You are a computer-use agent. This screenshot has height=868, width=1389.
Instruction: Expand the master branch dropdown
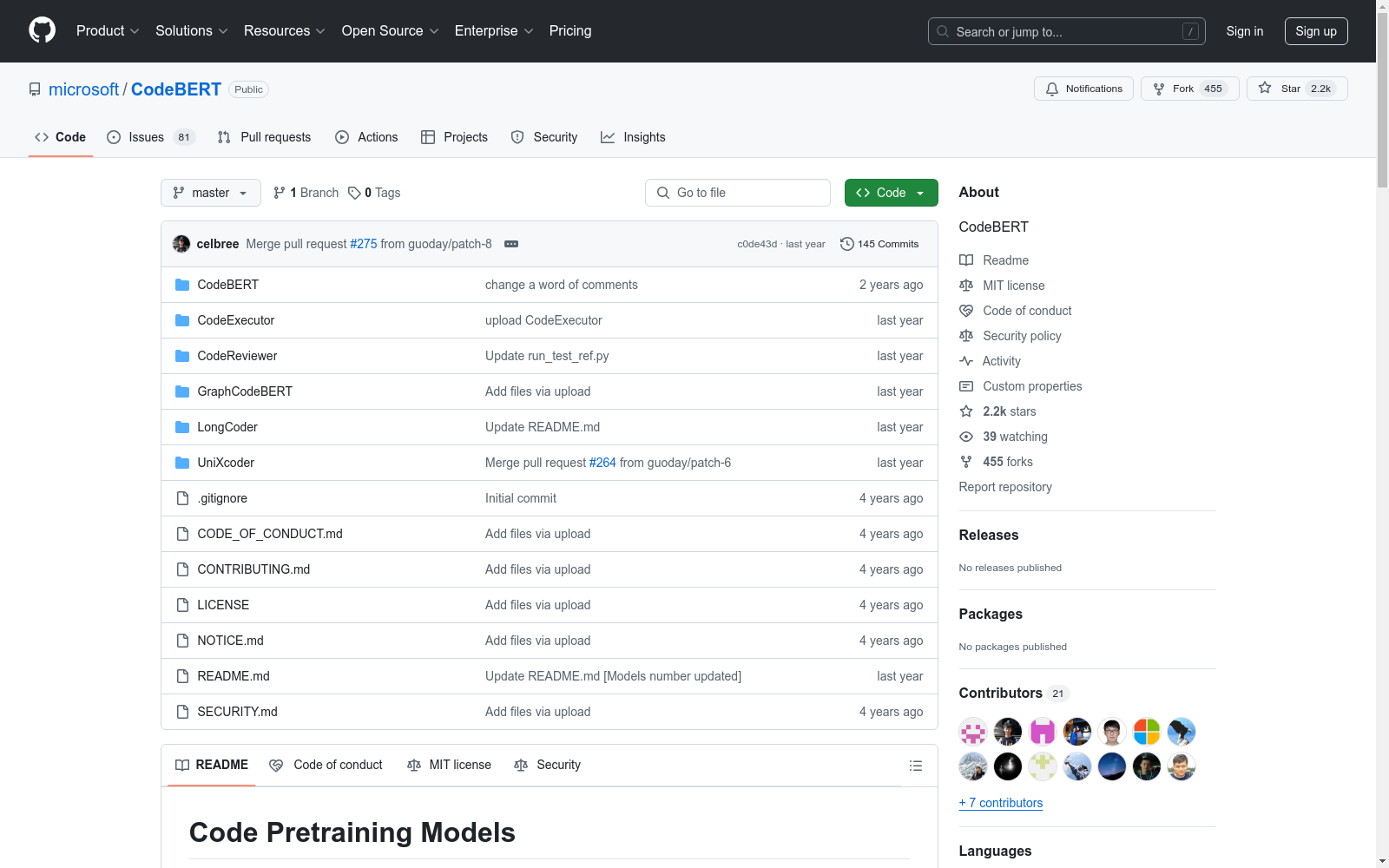click(211, 193)
